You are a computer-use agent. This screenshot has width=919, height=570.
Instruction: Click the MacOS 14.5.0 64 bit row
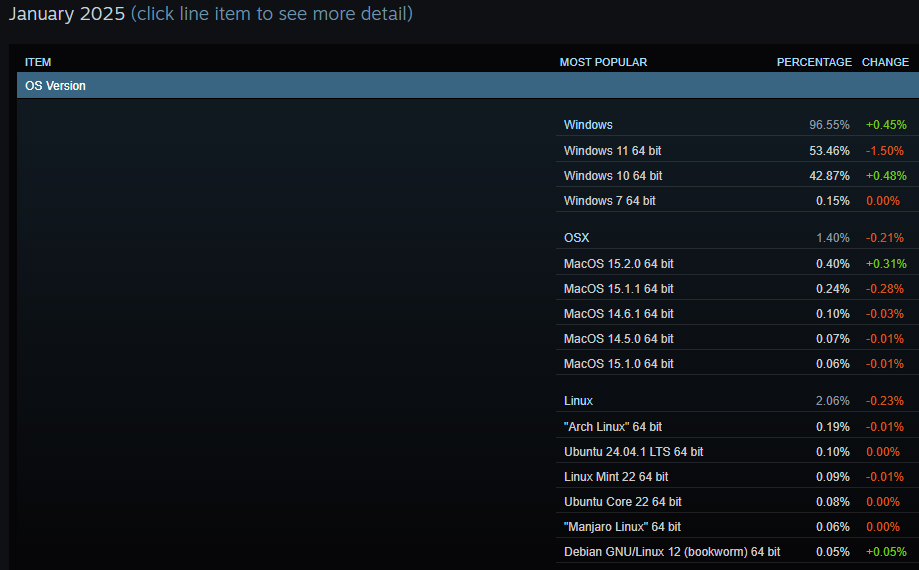pyautogui.click(x=737, y=339)
